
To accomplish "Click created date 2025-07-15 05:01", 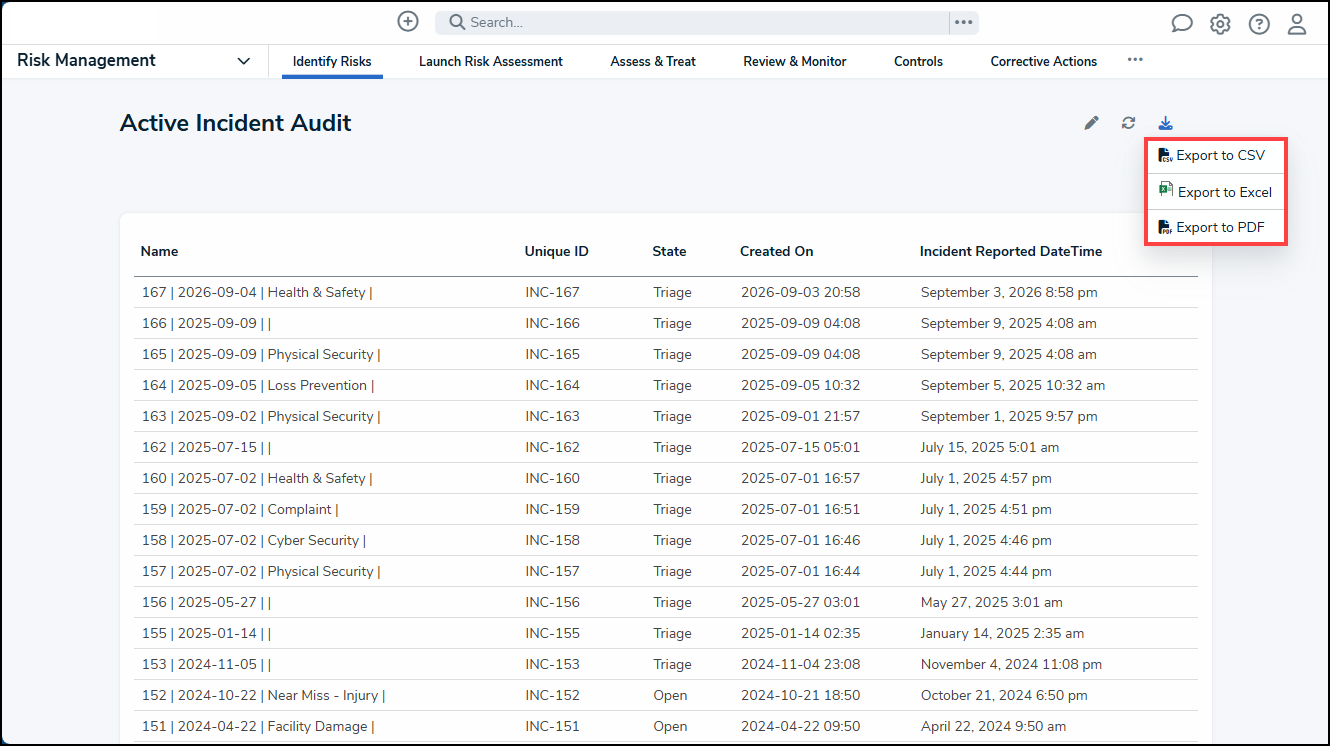I will pos(800,447).
